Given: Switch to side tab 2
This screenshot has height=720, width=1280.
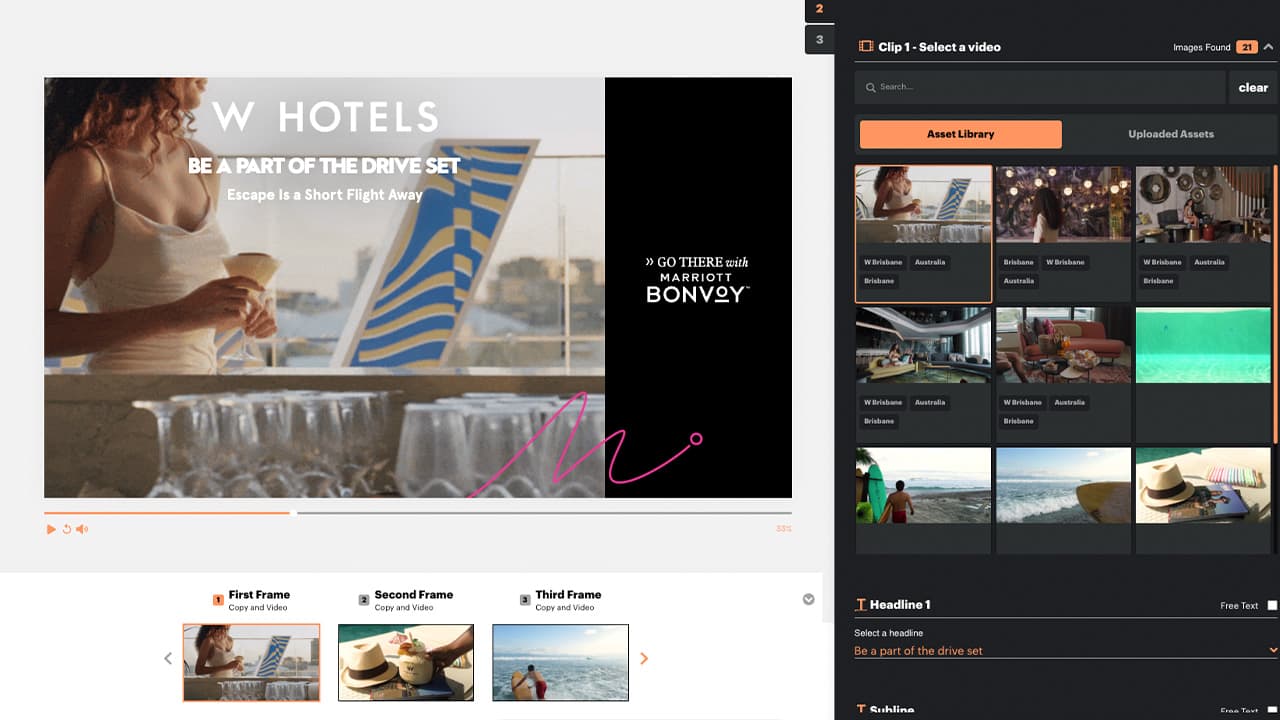Looking at the screenshot, I should [819, 9].
